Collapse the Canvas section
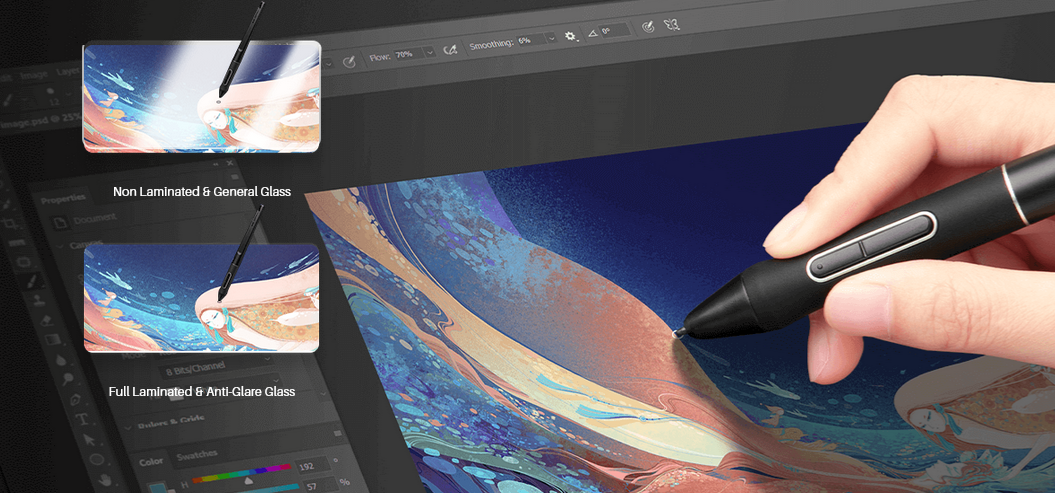The image size is (1055, 493). click(x=59, y=246)
